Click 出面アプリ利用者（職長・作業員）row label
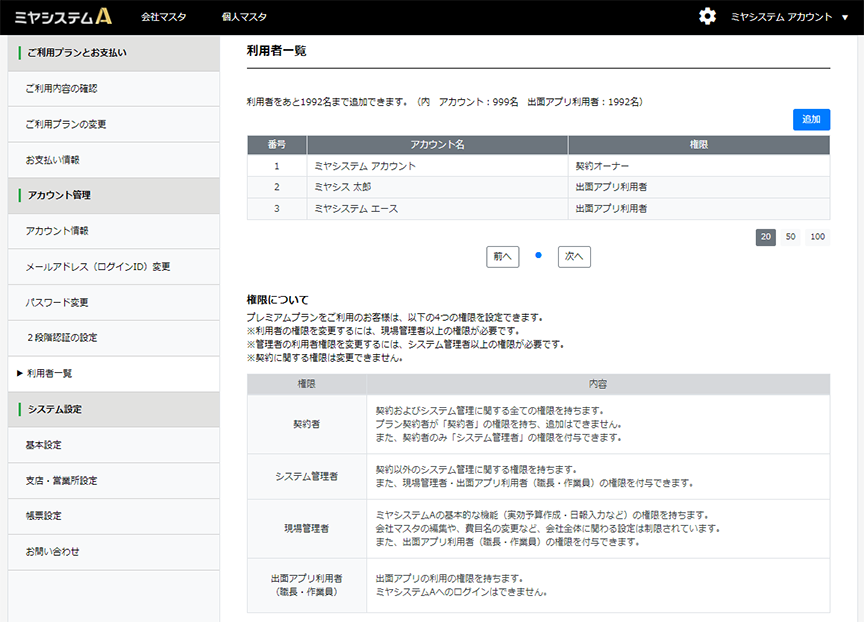Screen dimensions: 864x622 coord(306,585)
